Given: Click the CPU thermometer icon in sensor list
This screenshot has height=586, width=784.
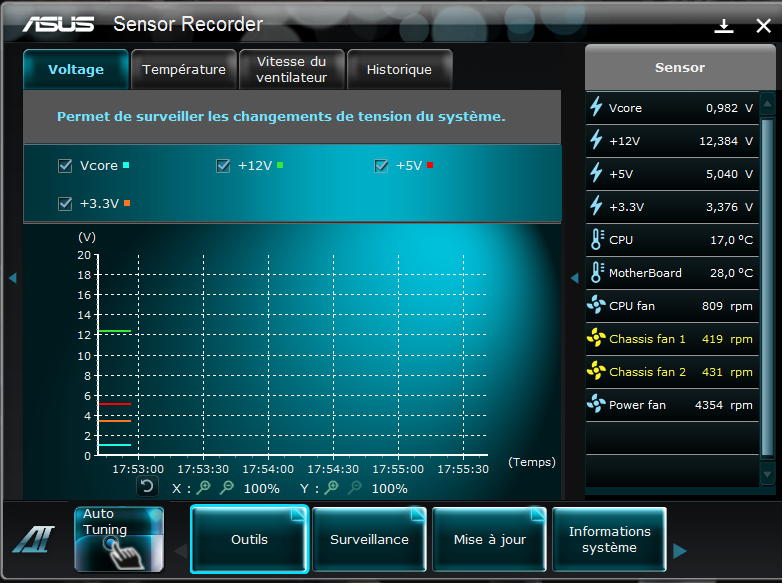Looking at the screenshot, I should (597, 240).
